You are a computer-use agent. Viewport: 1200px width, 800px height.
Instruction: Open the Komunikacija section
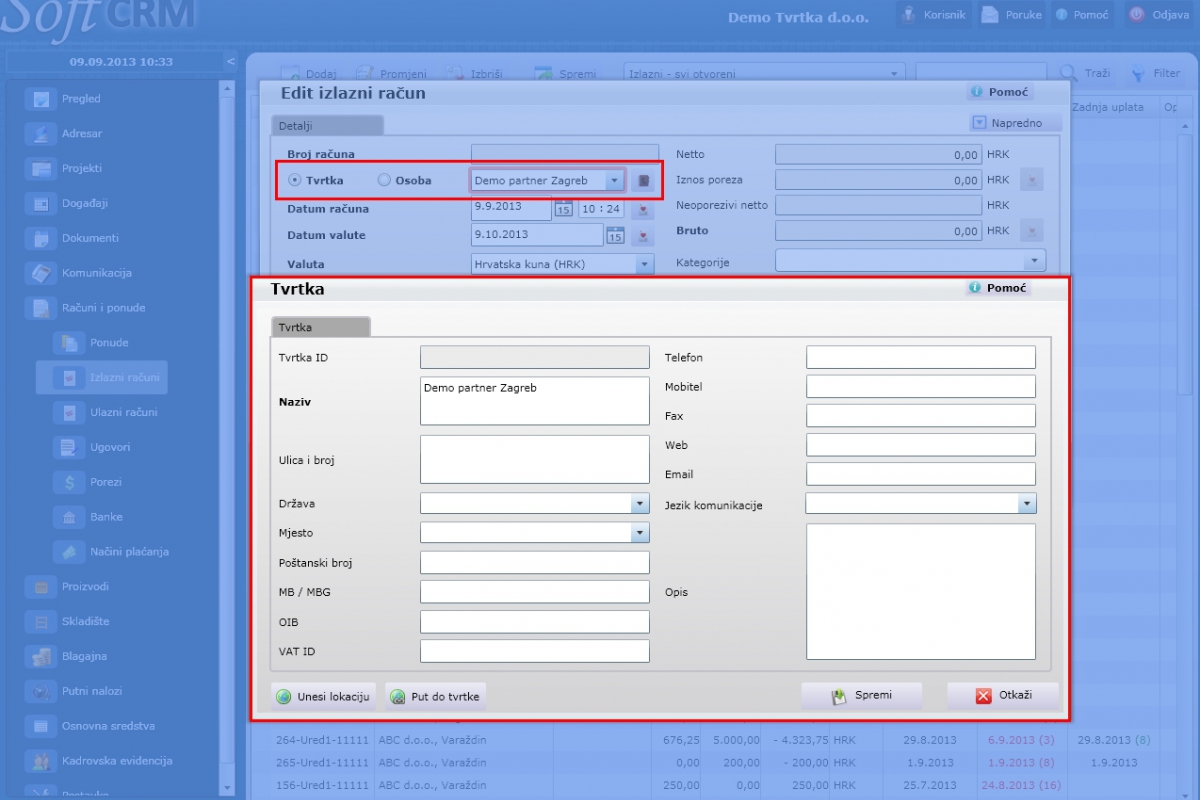pos(97,273)
